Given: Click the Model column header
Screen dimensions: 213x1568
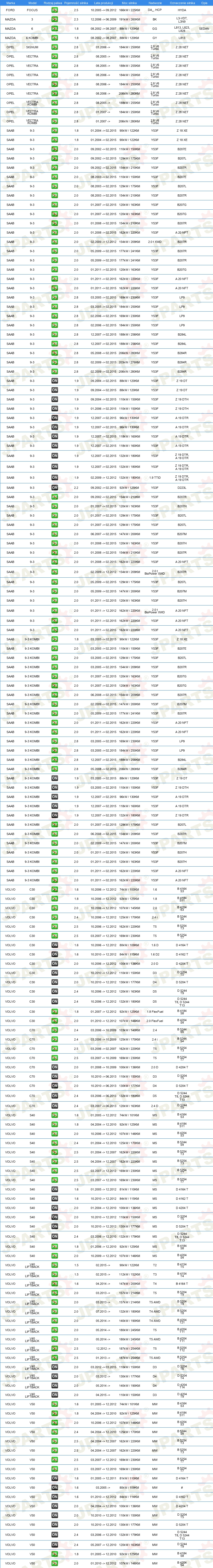Looking at the screenshot, I should coord(32,3).
